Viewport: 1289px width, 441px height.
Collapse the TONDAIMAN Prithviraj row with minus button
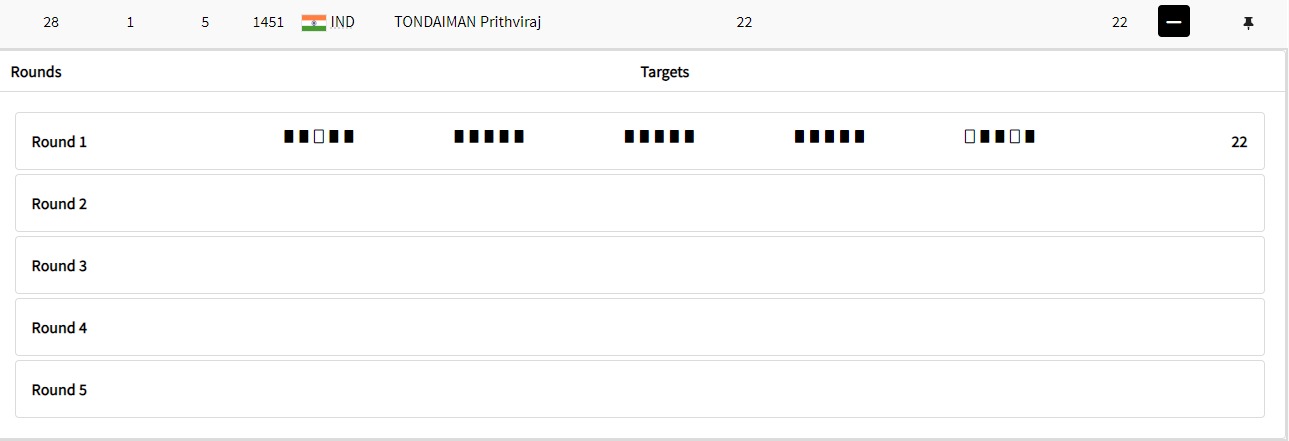1173,22
